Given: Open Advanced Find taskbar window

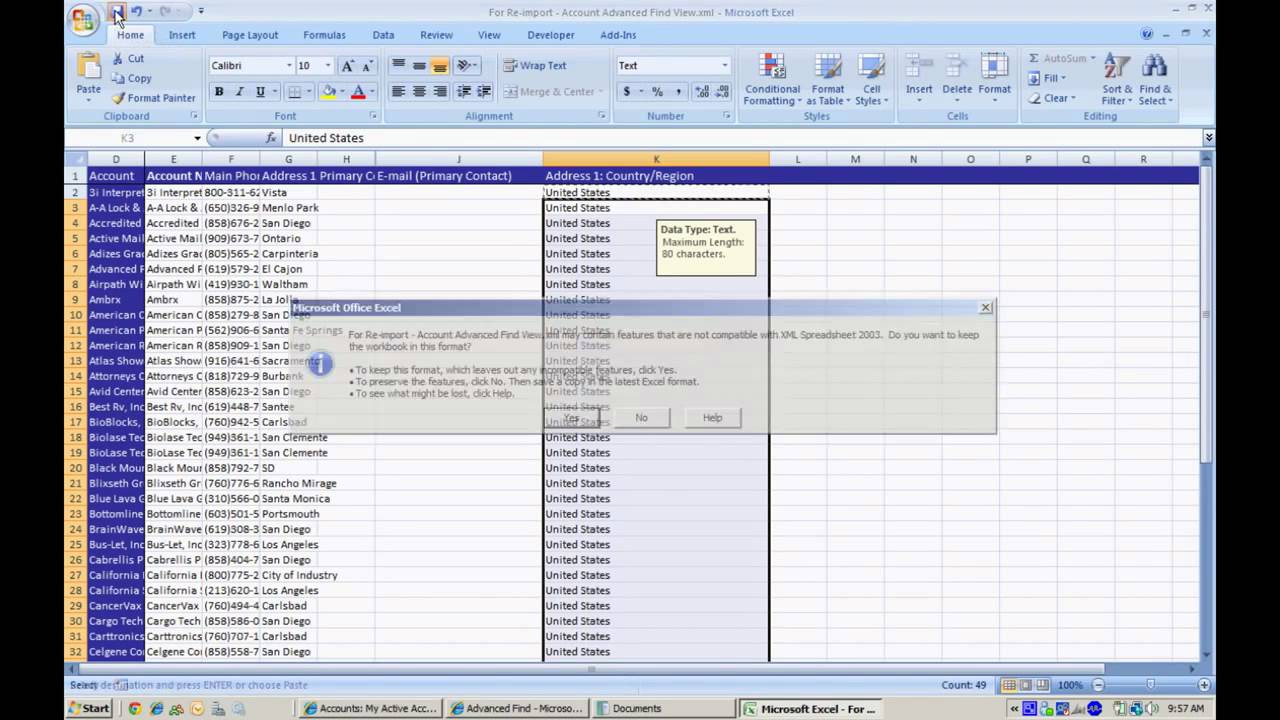Looking at the screenshot, I should [516, 709].
